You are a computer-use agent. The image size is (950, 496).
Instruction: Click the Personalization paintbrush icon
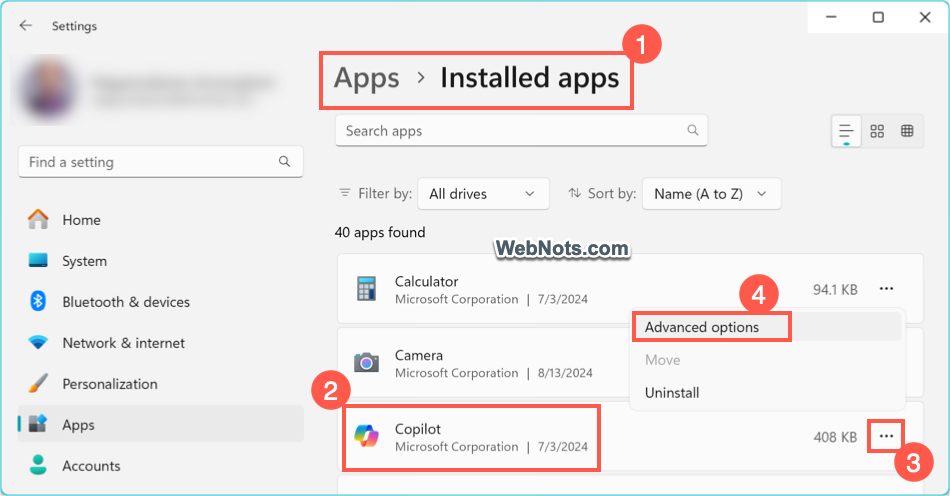pyautogui.click(x=38, y=383)
